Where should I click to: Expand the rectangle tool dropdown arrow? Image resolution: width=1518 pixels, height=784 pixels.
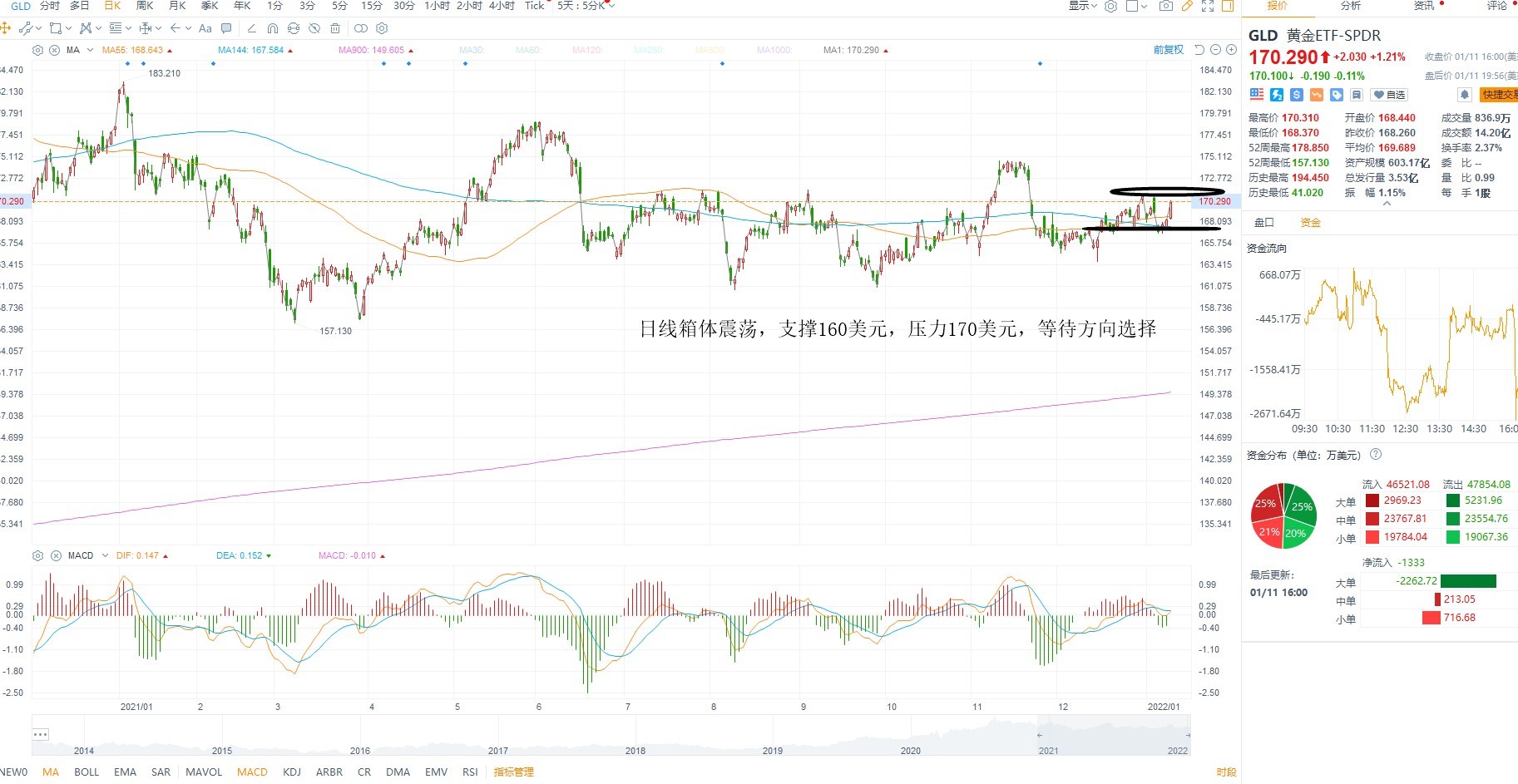point(68,28)
